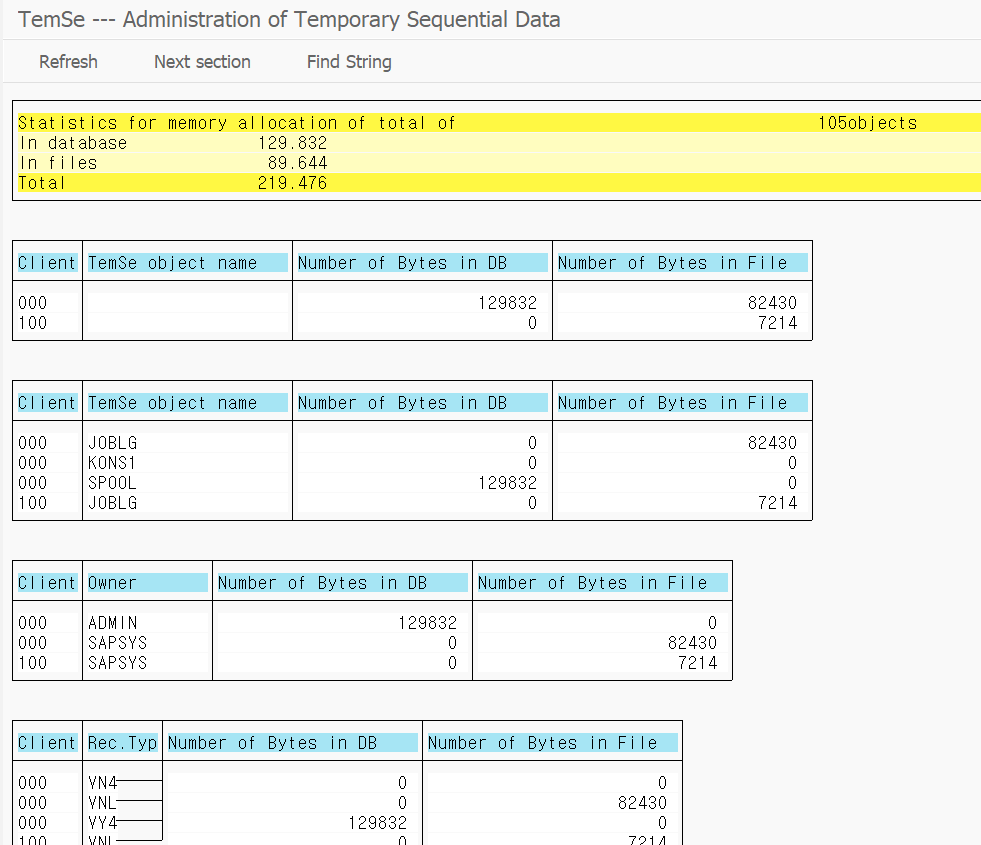
Task: Select record type VNL for client 000
Action: pyautogui.click(x=102, y=803)
